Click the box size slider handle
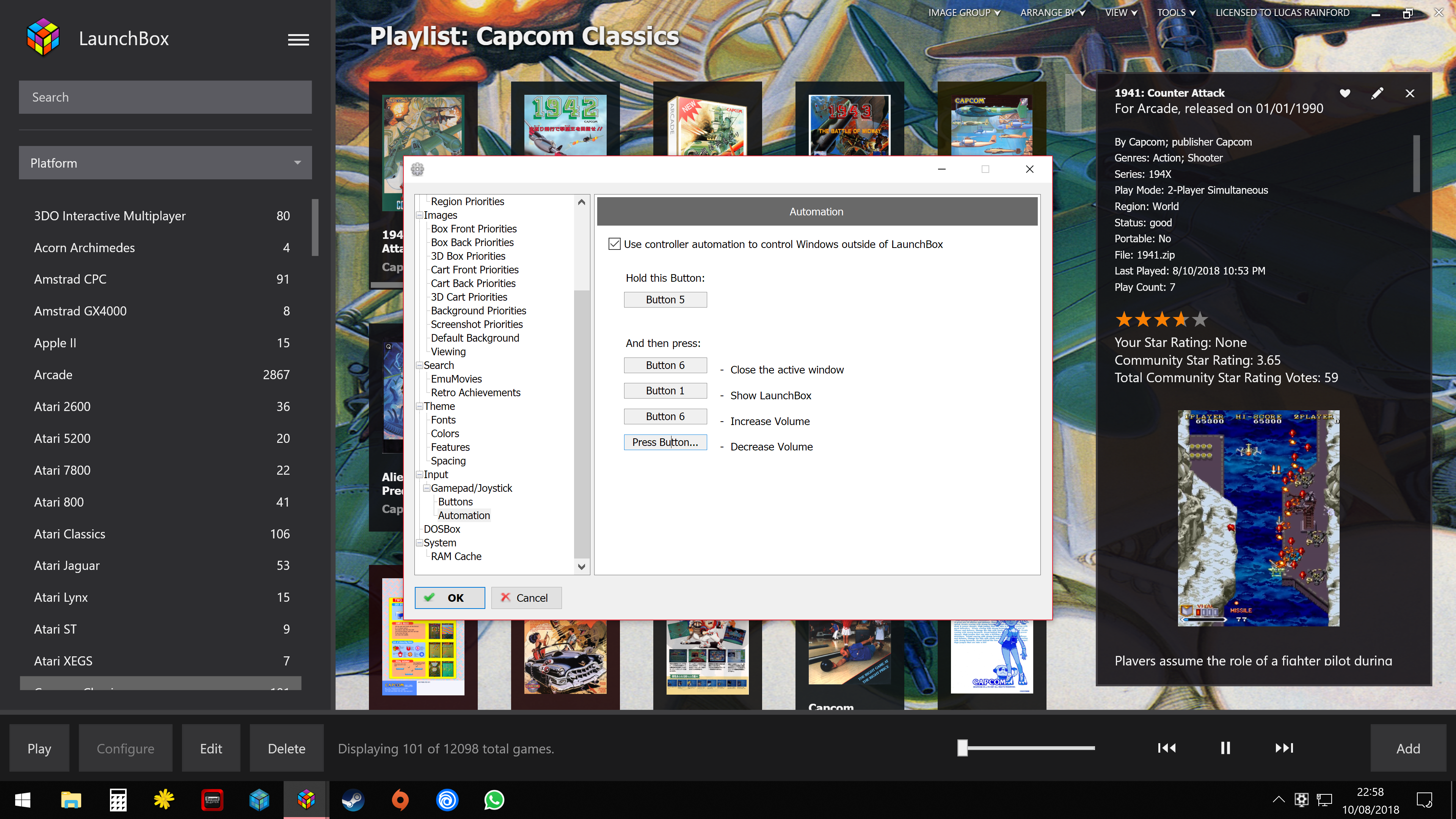This screenshot has width=1456, height=819. [x=962, y=748]
